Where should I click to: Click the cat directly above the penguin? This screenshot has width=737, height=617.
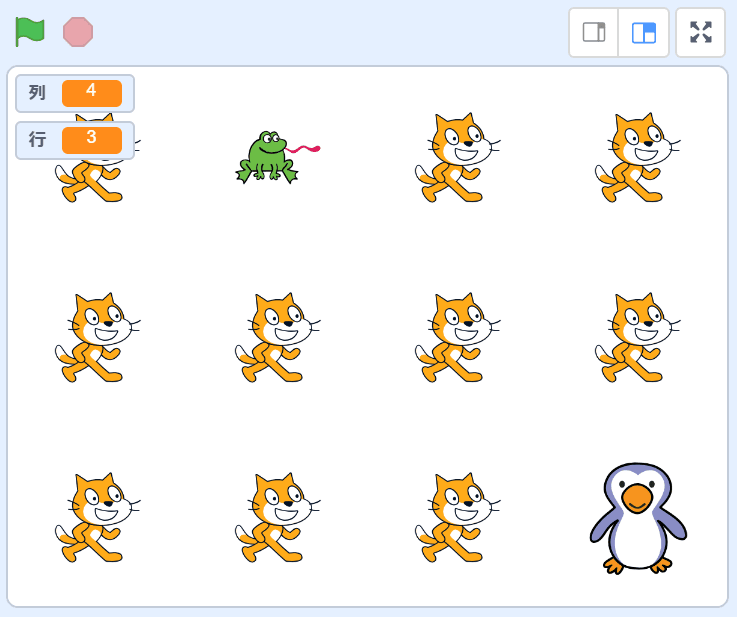(x=637, y=337)
